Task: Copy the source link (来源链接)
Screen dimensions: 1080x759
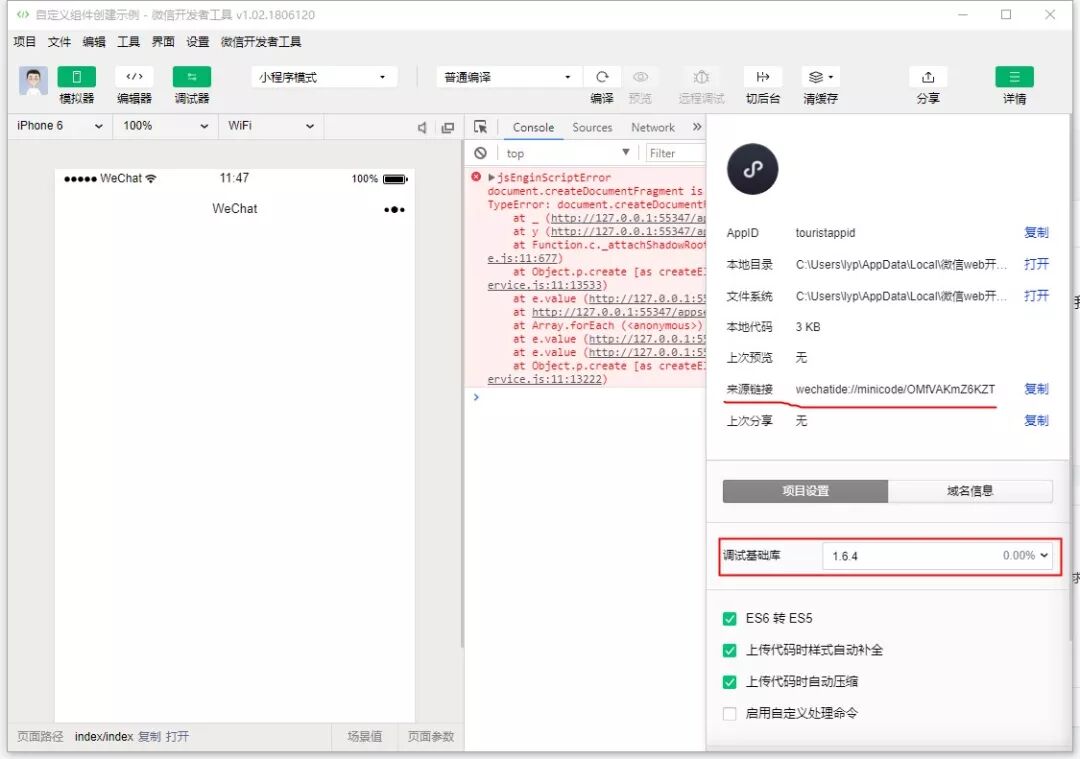Action: 1036,389
